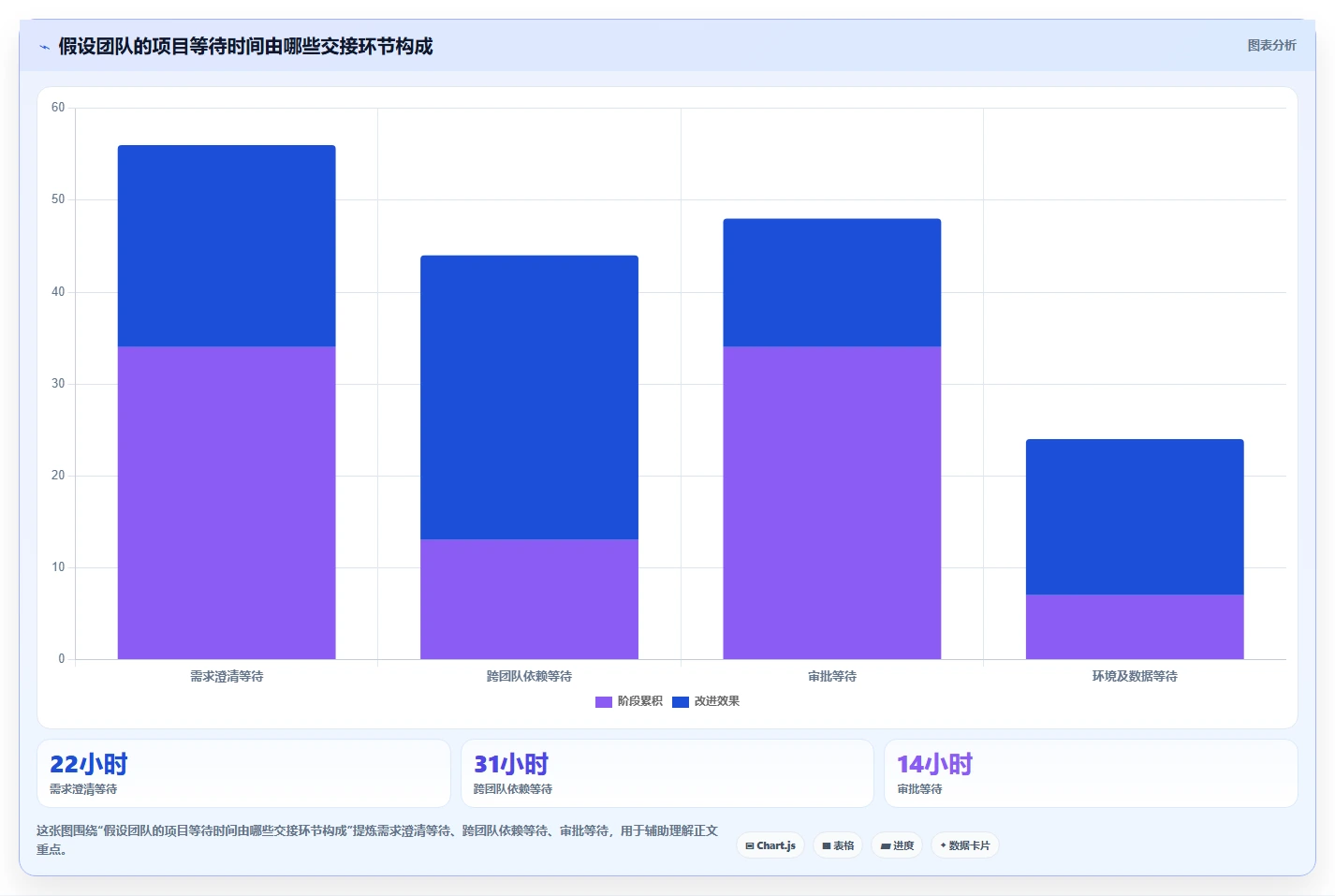Click the purple segment of 审批等待 bar
Image resolution: width=1335 pixels, height=896 pixels.
pos(832,503)
